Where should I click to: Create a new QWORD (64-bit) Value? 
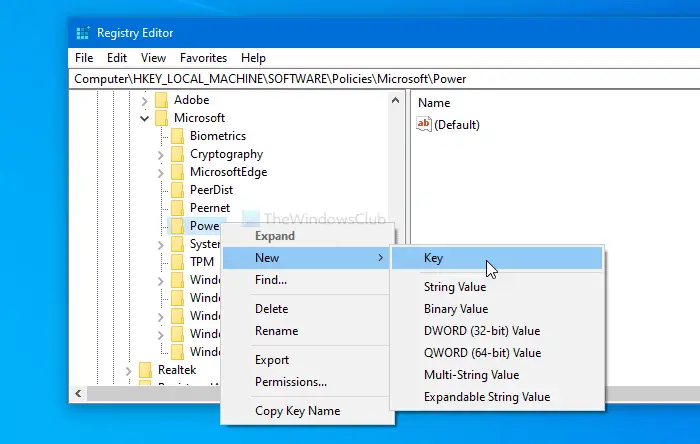(497, 353)
